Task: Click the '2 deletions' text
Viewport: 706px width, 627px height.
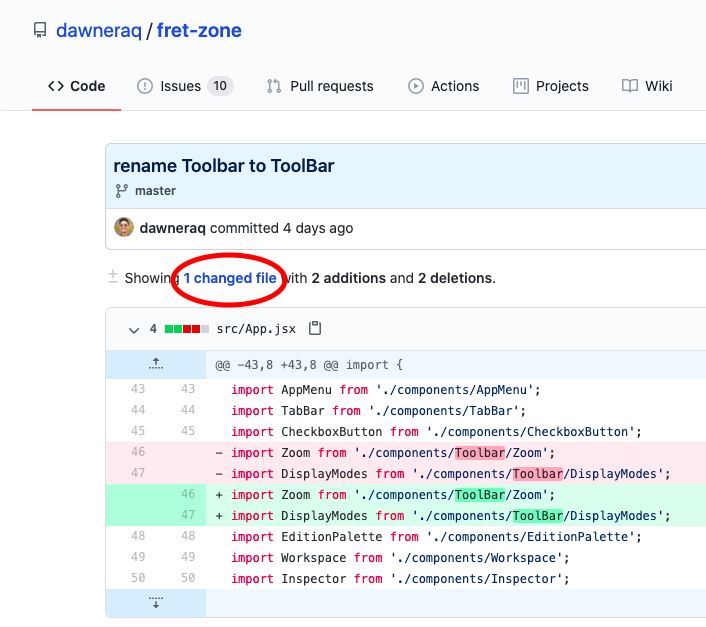Action: 455,278
